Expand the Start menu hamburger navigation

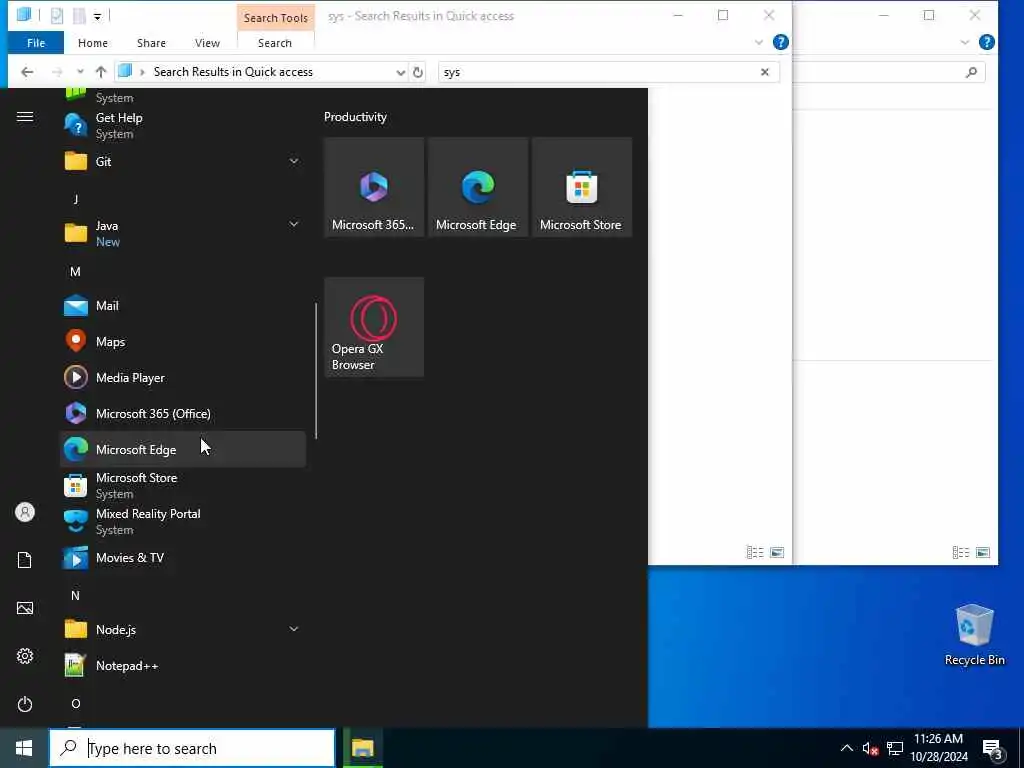click(25, 117)
